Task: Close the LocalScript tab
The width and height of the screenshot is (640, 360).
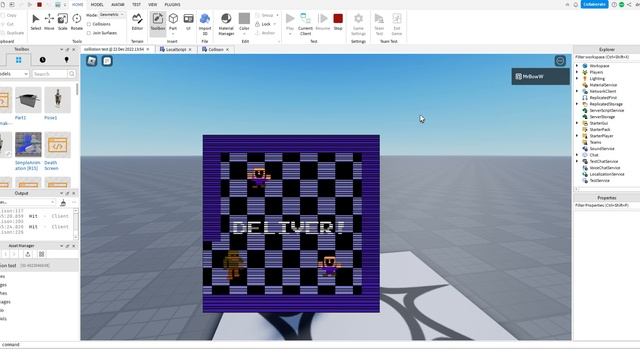Action: [190, 49]
